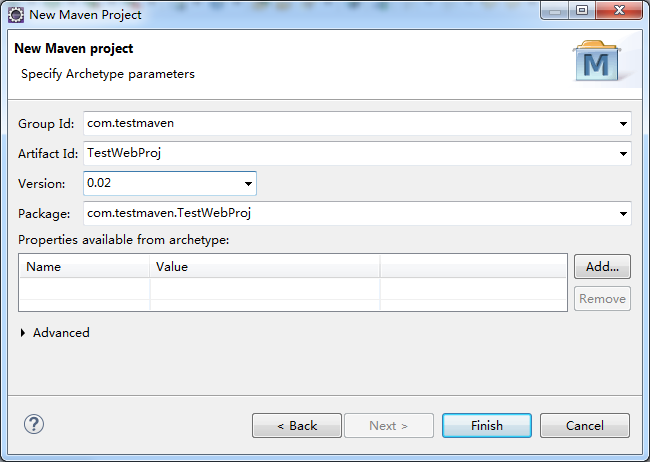
Task: Click in the Artifact Id field TestWebProj
Action: tap(357, 153)
